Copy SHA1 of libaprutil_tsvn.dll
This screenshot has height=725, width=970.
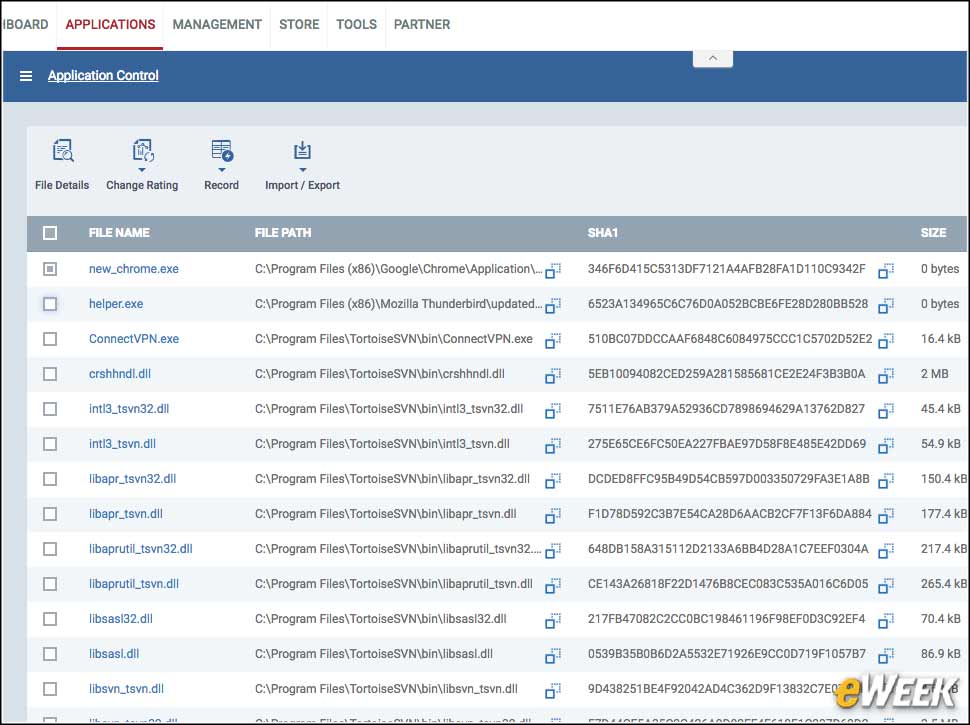coord(886,585)
